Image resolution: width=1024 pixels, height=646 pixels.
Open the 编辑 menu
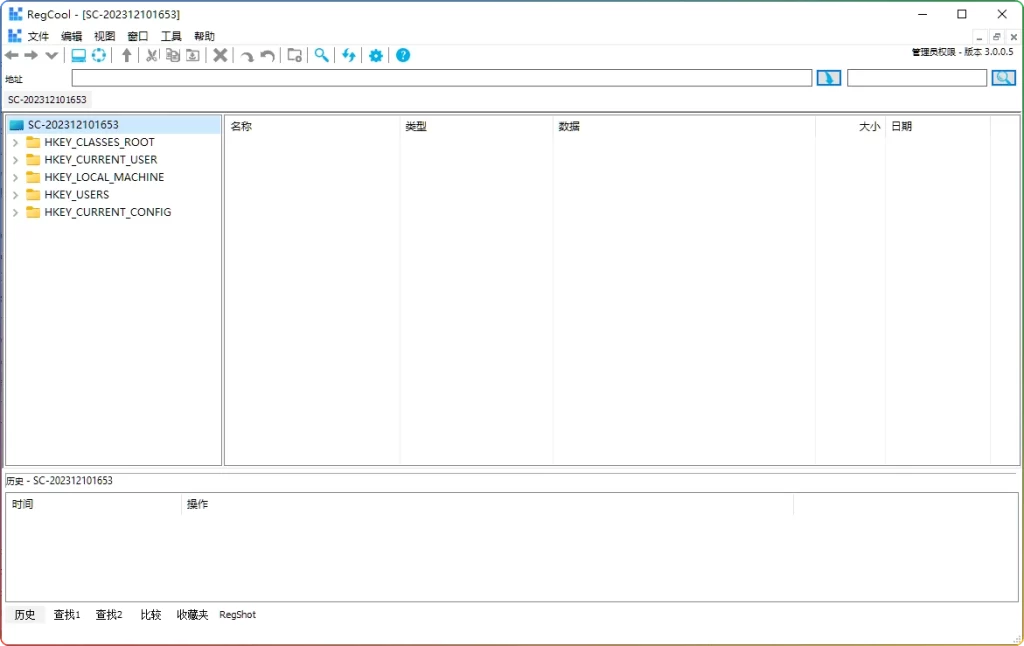tap(70, 35)
